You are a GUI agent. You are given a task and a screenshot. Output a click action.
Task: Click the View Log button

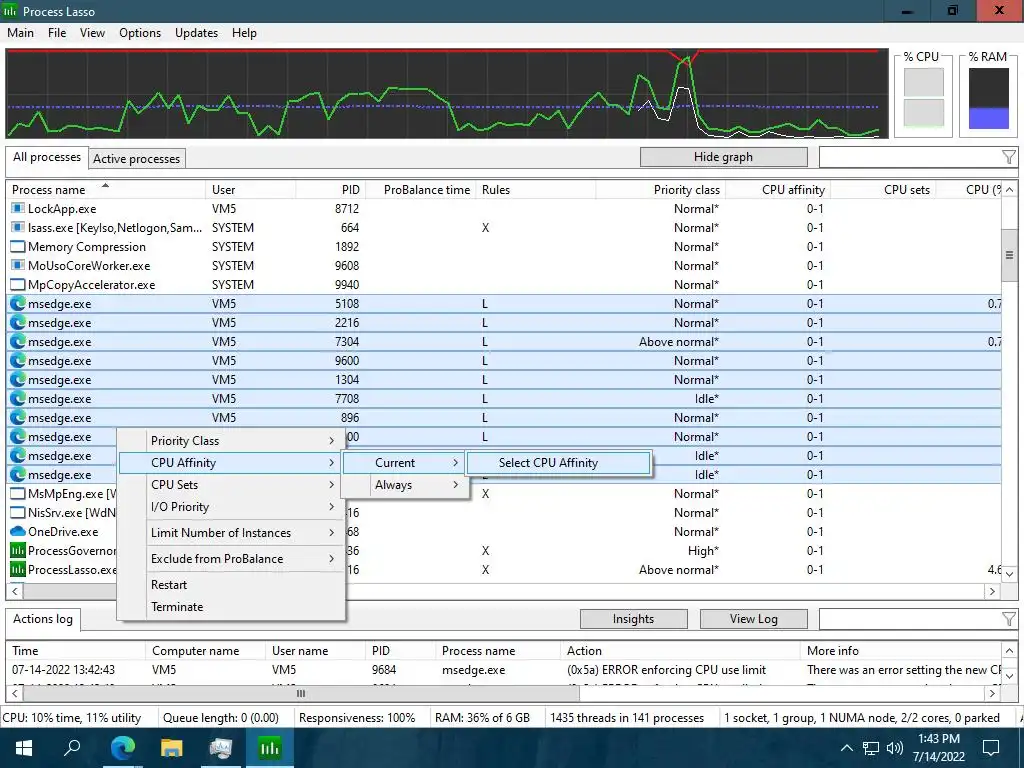754,619
